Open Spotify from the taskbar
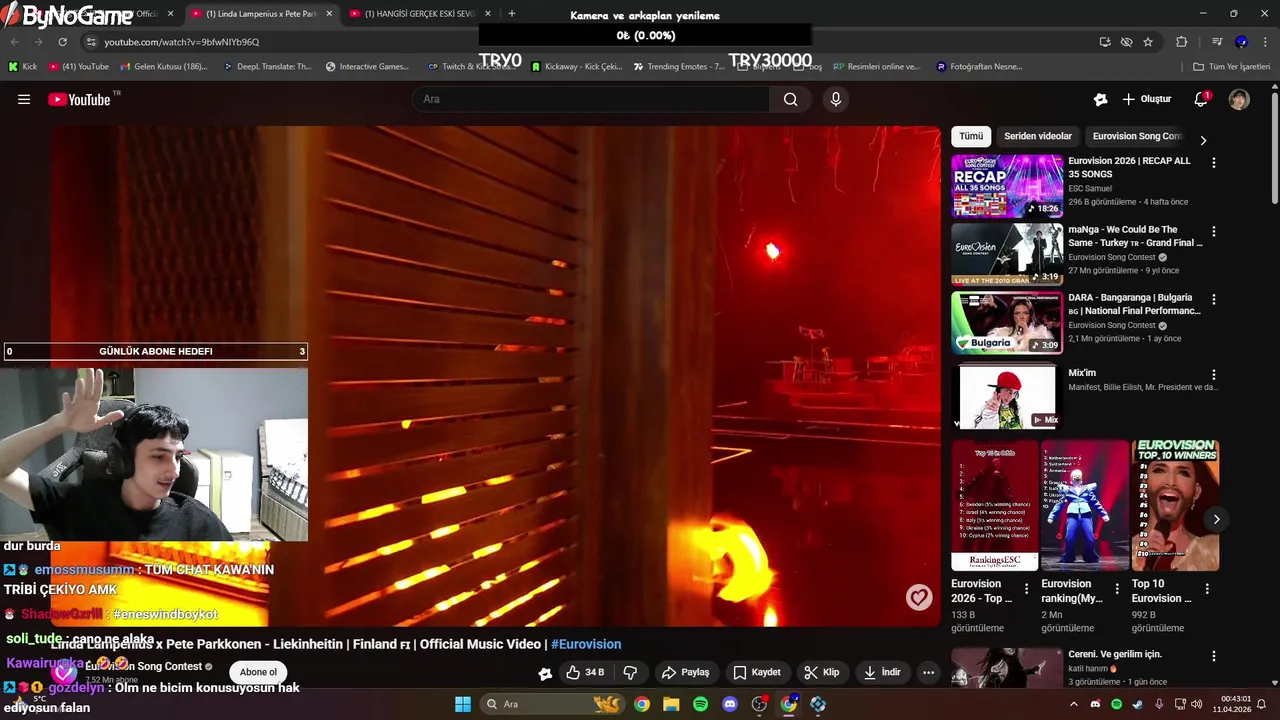The width and height of the screenshot is (1280, 720). tap(700, 704)
